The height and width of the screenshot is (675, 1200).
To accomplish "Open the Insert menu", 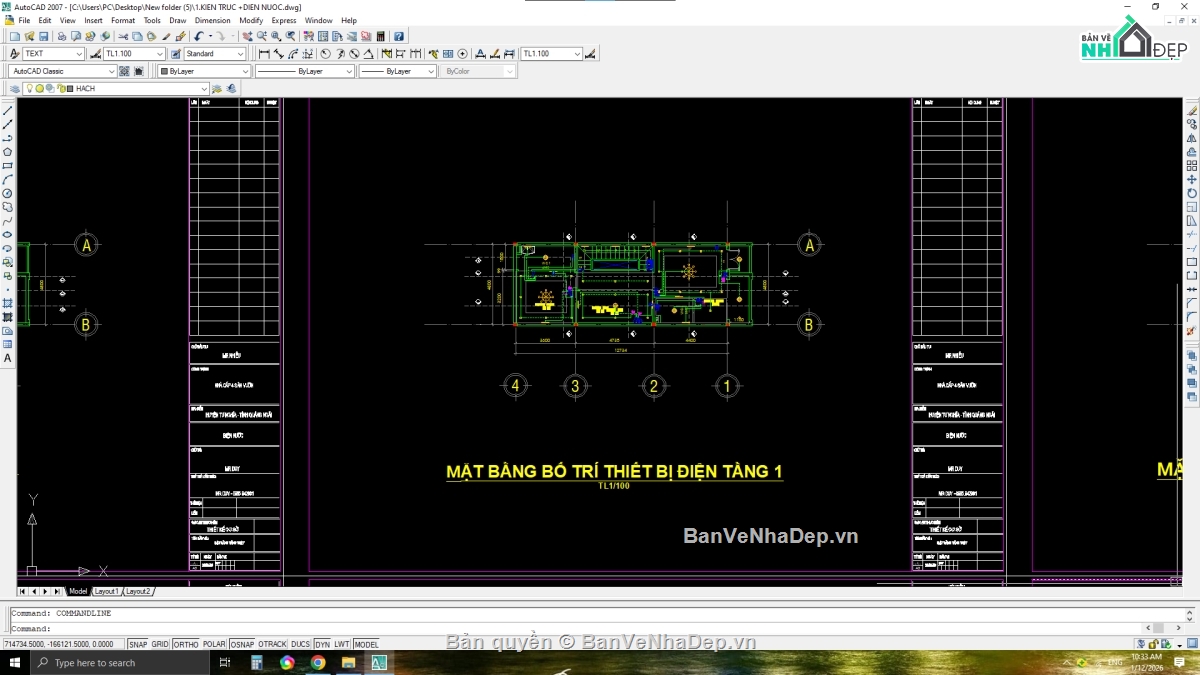I will click(x=93, y=20).
